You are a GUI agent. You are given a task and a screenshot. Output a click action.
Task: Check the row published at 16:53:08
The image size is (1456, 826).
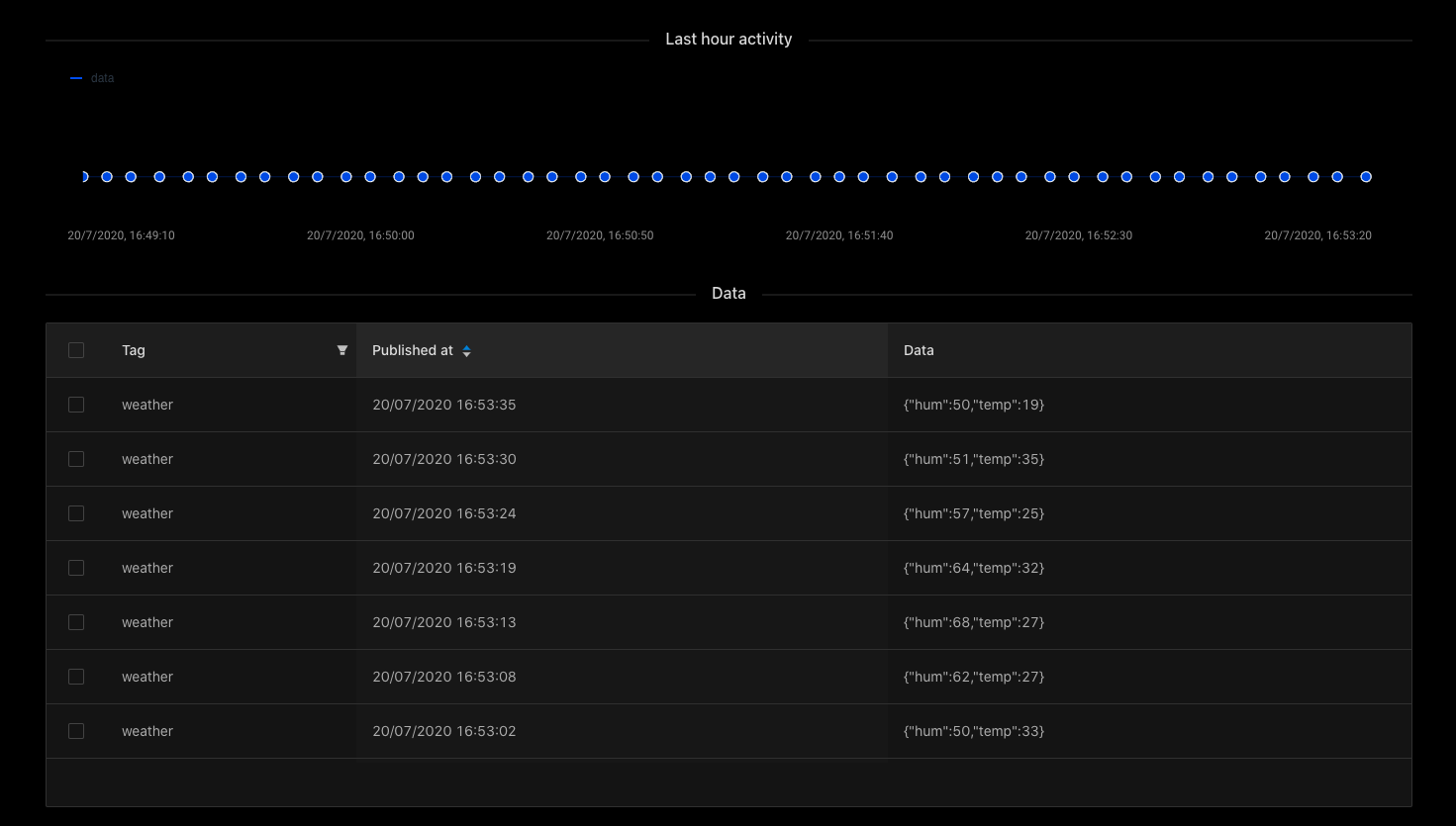(x=76, y=677)
